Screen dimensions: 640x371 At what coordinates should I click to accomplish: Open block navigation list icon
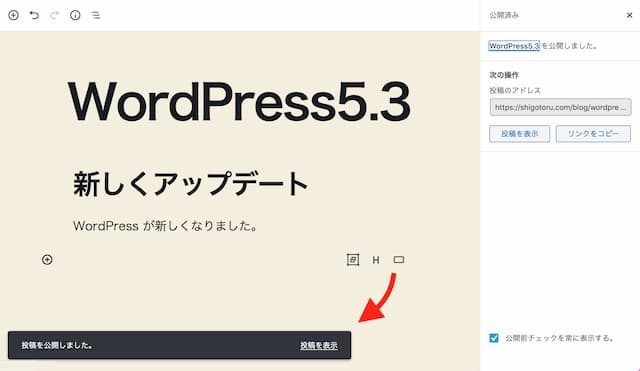tap(96, 16)
